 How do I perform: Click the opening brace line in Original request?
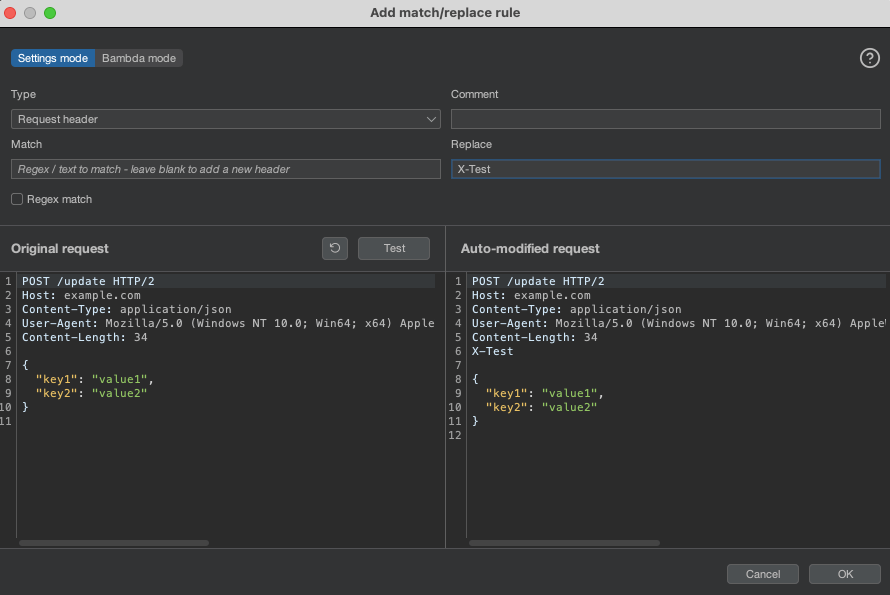(25, 365)
